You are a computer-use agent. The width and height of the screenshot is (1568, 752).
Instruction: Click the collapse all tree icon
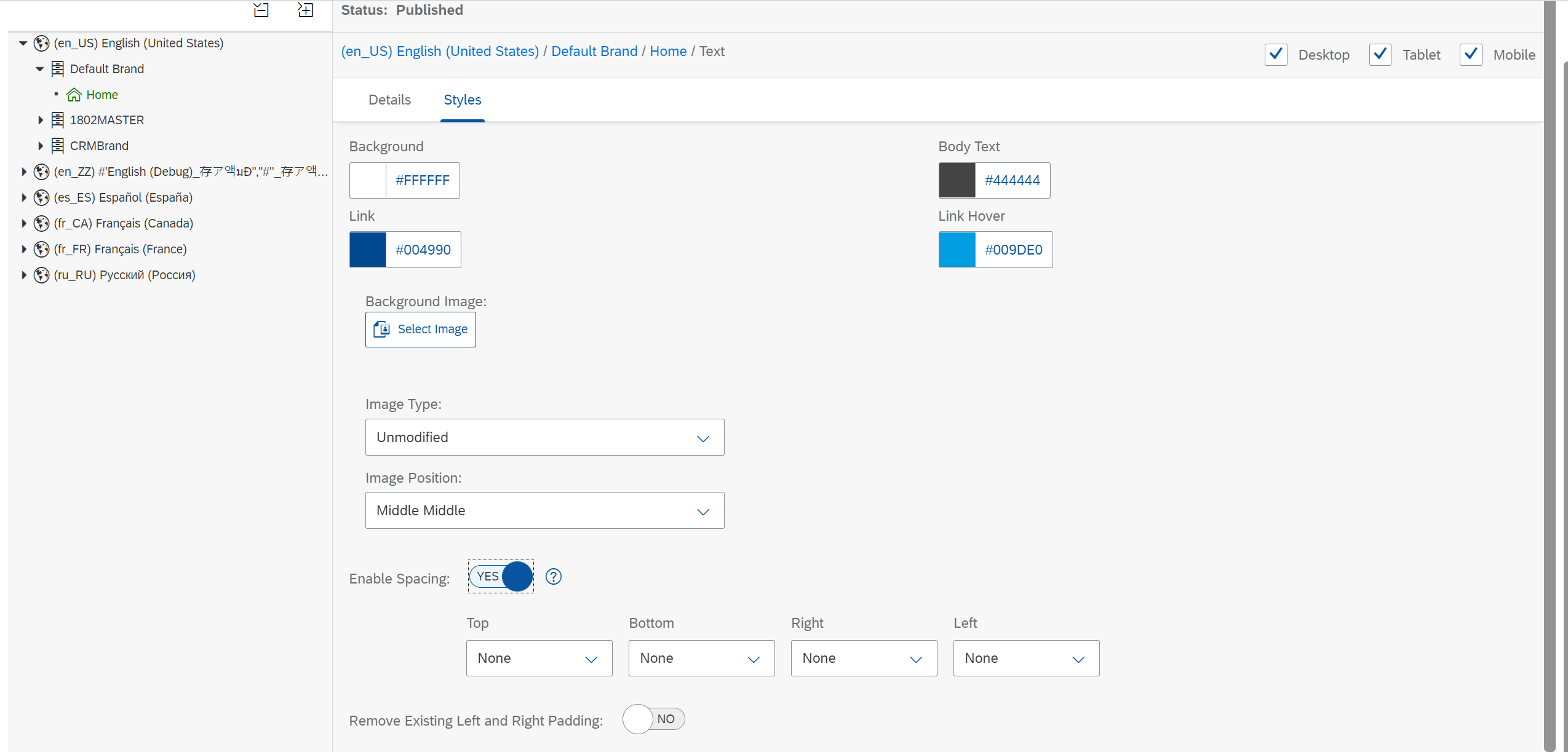click(261, 10)
